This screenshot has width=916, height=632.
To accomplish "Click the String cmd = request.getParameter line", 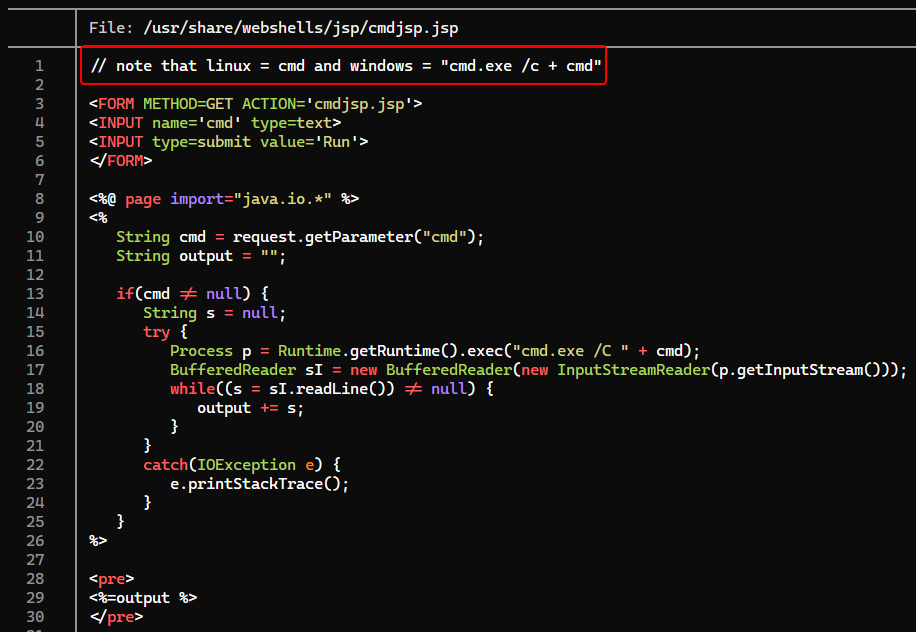I will (300, 237).
